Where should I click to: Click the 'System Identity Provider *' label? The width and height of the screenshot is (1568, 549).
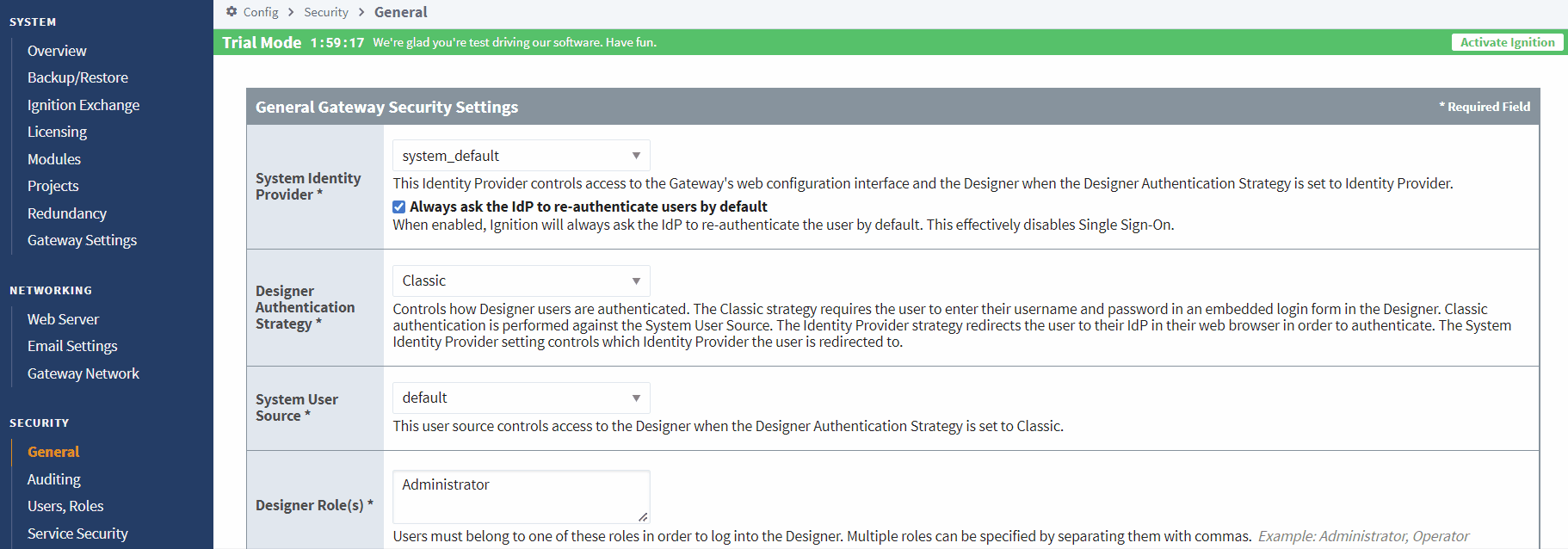[308, 186]
